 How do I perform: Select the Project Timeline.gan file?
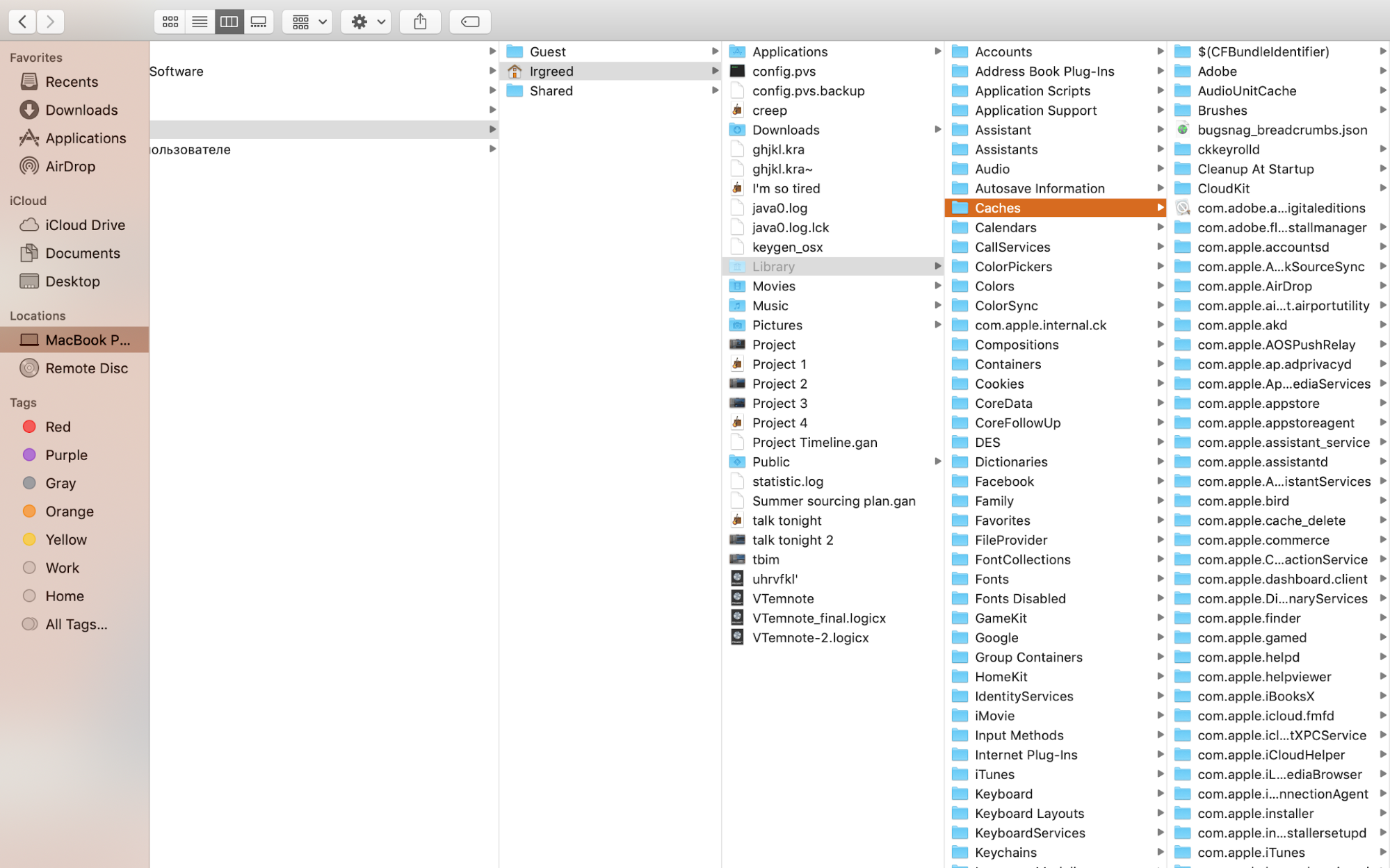(x=833, y=442)
